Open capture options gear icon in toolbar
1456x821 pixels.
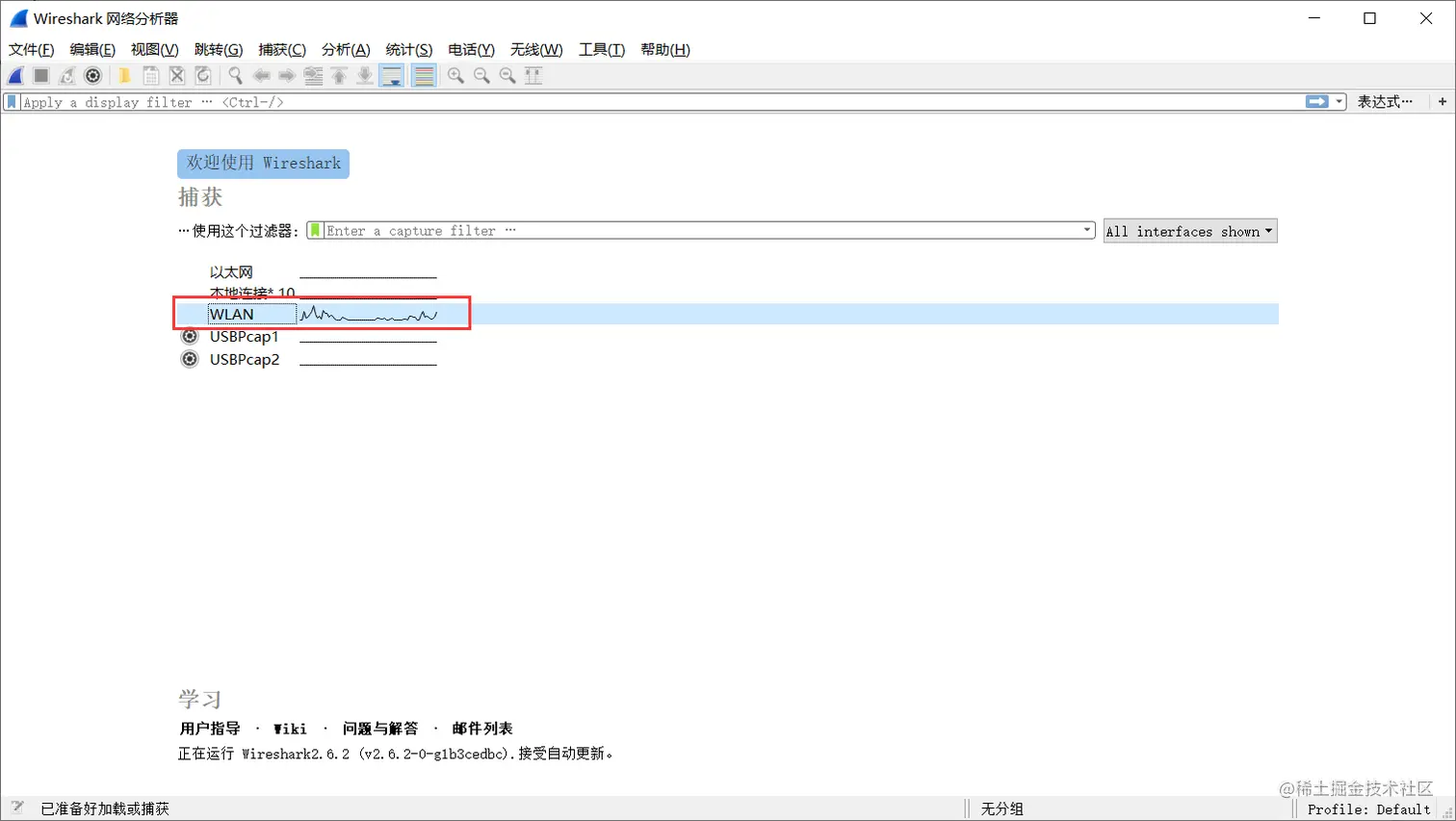tap(93, 76)
